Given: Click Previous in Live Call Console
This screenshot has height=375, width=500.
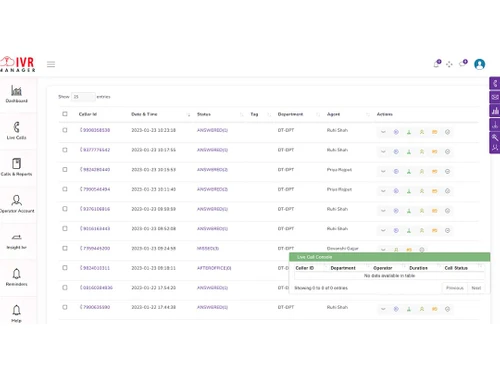Looking at the screenshot, I should (455, 288).
